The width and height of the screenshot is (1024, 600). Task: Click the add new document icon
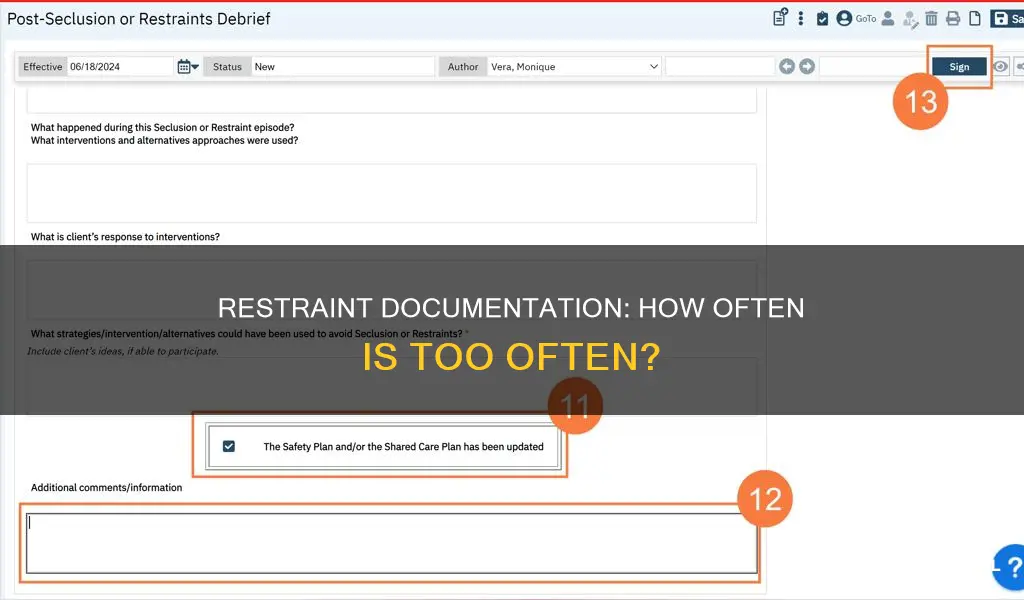(x=780, y=18)
